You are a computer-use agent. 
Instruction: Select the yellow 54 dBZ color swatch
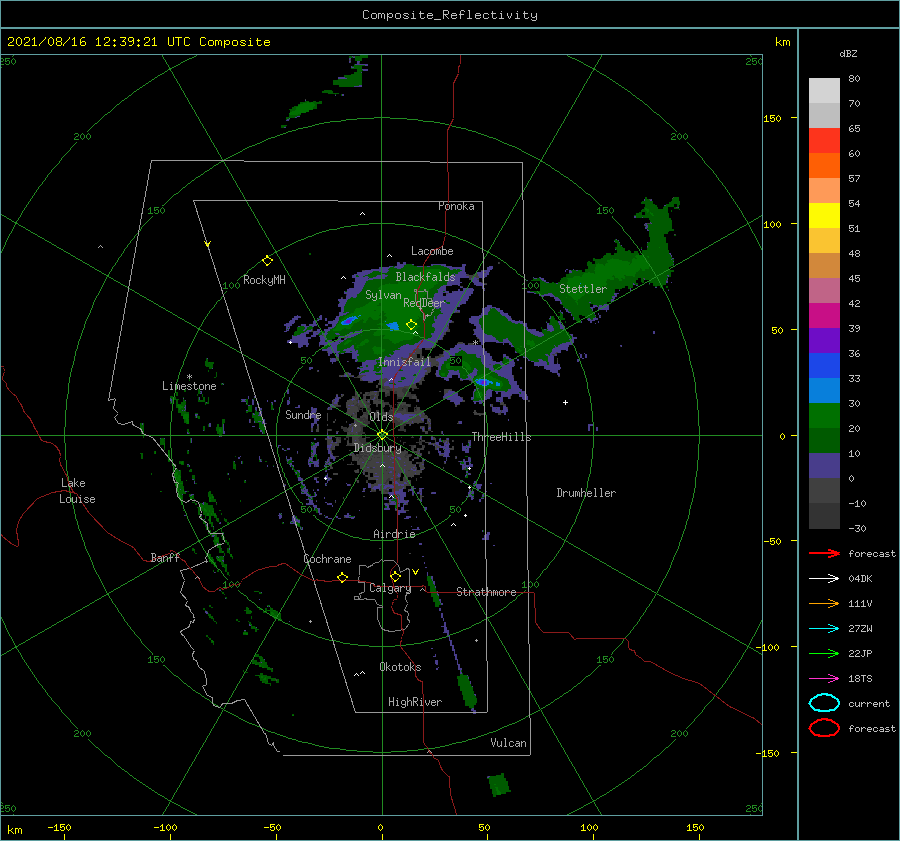click(824, 215)
